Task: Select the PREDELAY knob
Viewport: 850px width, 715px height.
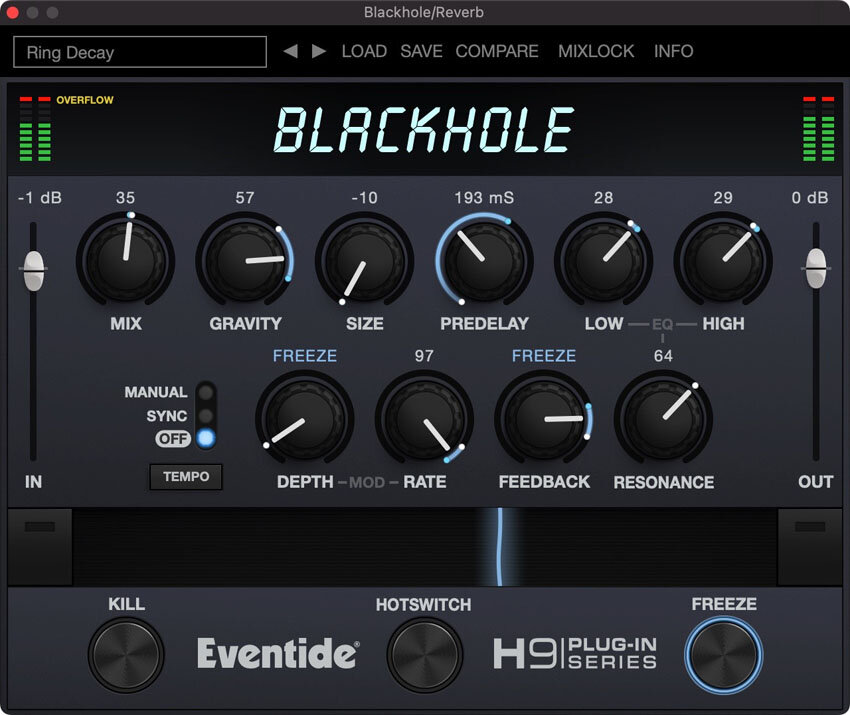Action: (x=484, y=260)
